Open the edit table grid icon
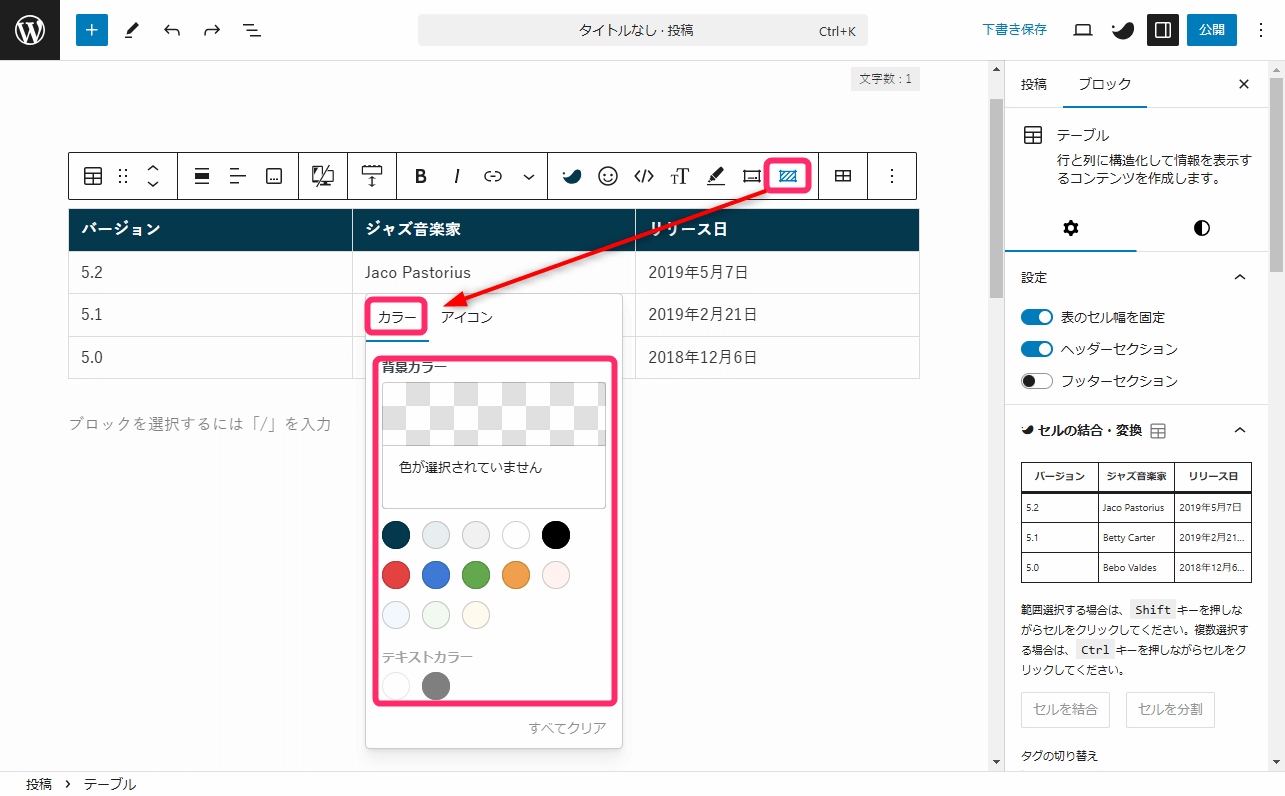 tap(843, 176)
